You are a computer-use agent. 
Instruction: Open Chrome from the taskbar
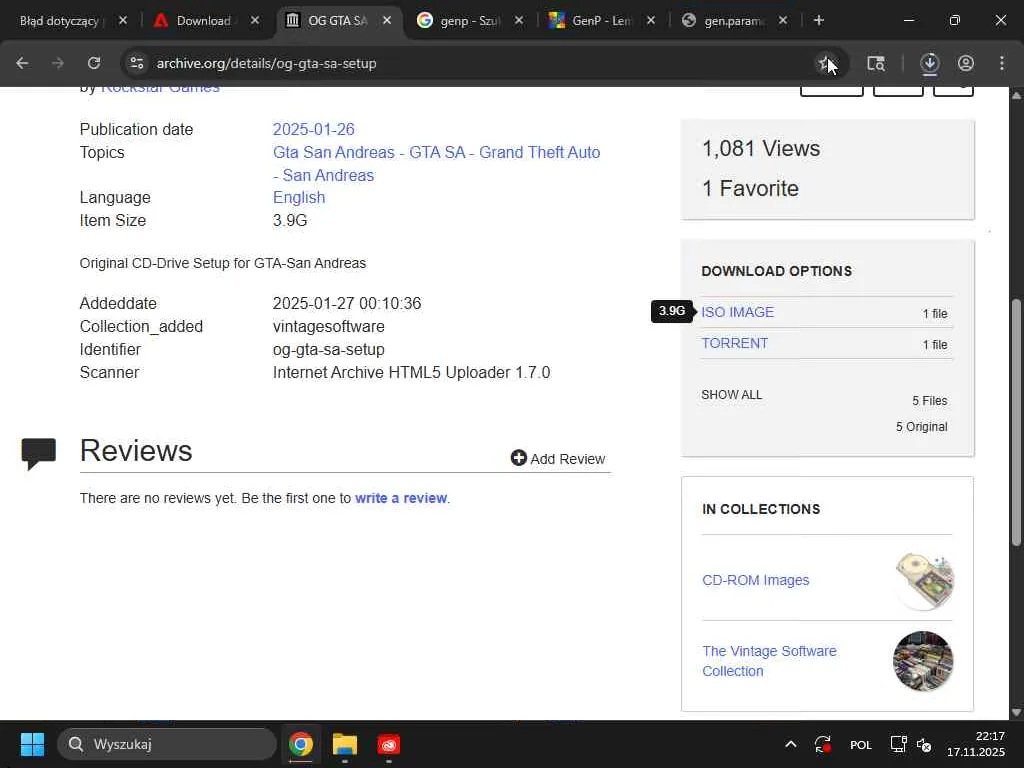300,744
